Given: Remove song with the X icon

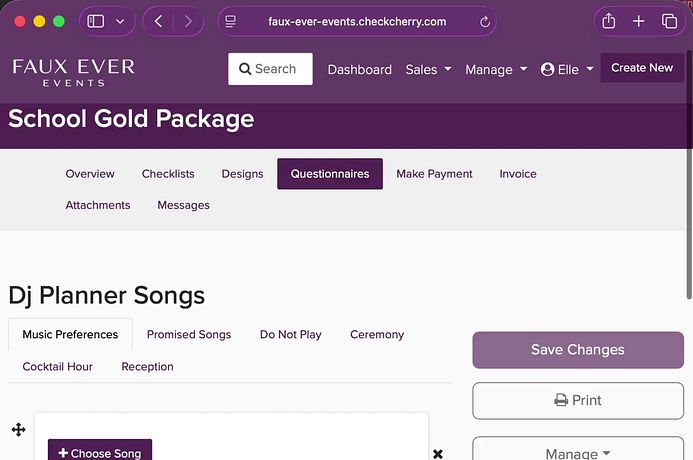Looking at the screenshot, I should coord(437,454).
